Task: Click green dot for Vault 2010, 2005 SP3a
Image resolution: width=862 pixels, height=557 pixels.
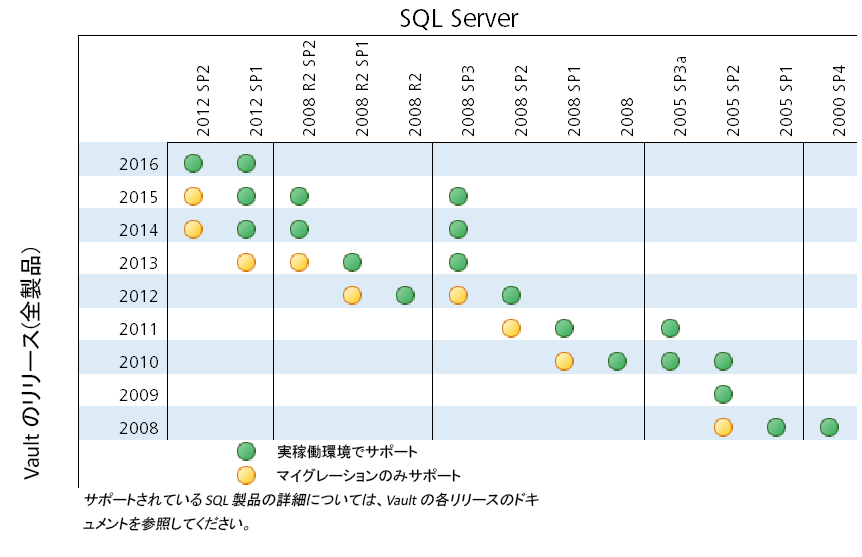Action: (x=670, y=361)
